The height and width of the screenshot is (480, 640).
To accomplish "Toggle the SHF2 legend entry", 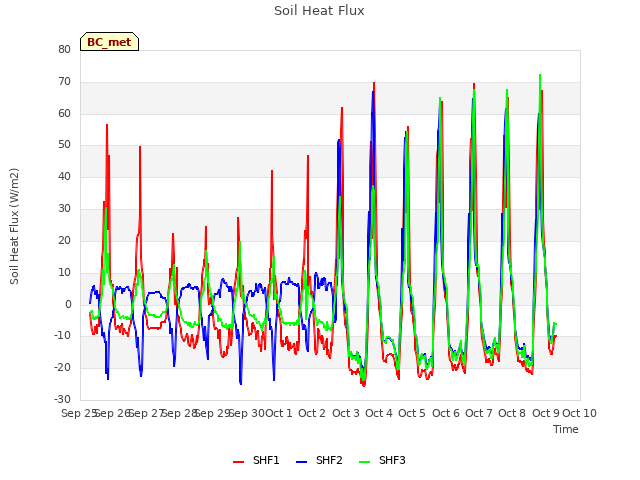I will tap(319, 460).
